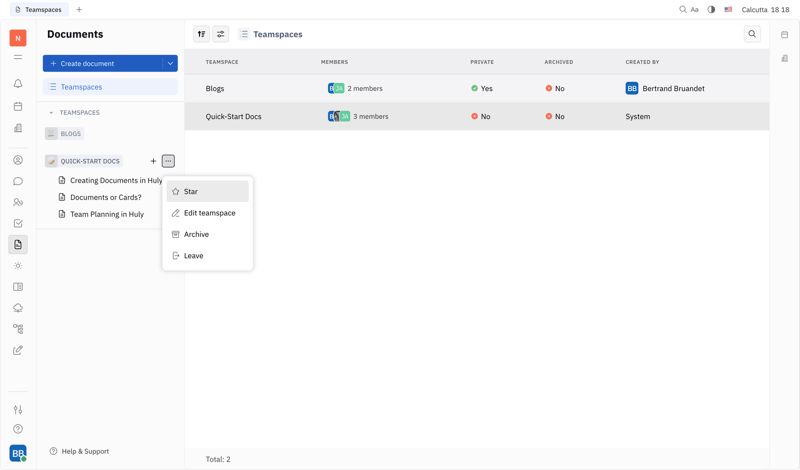Open the checkbox tracker icon in sidebar
This screenshot has height=470, width=800.
[18, 224]
